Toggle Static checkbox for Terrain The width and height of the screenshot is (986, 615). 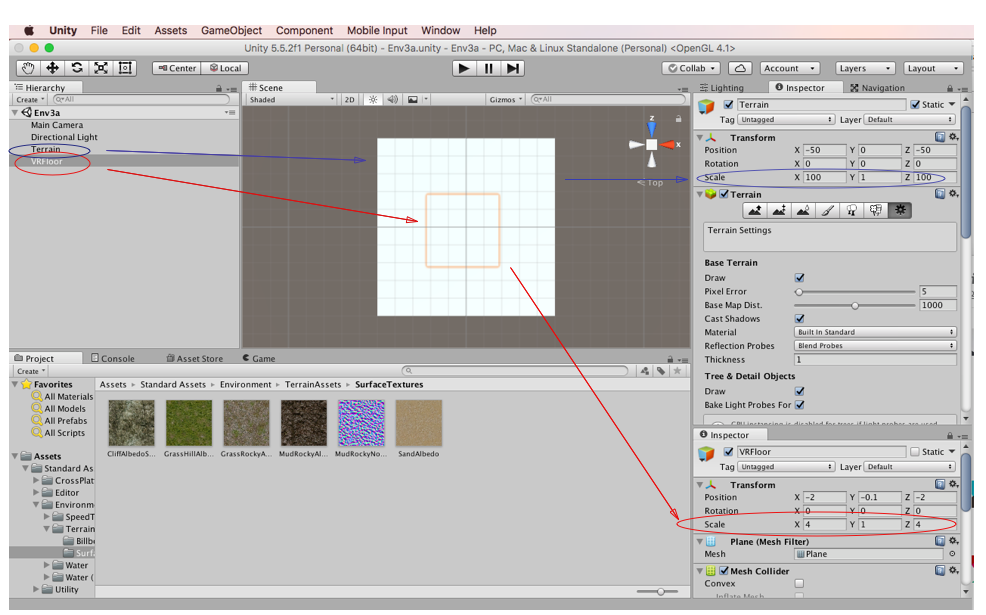coord(915,104)
